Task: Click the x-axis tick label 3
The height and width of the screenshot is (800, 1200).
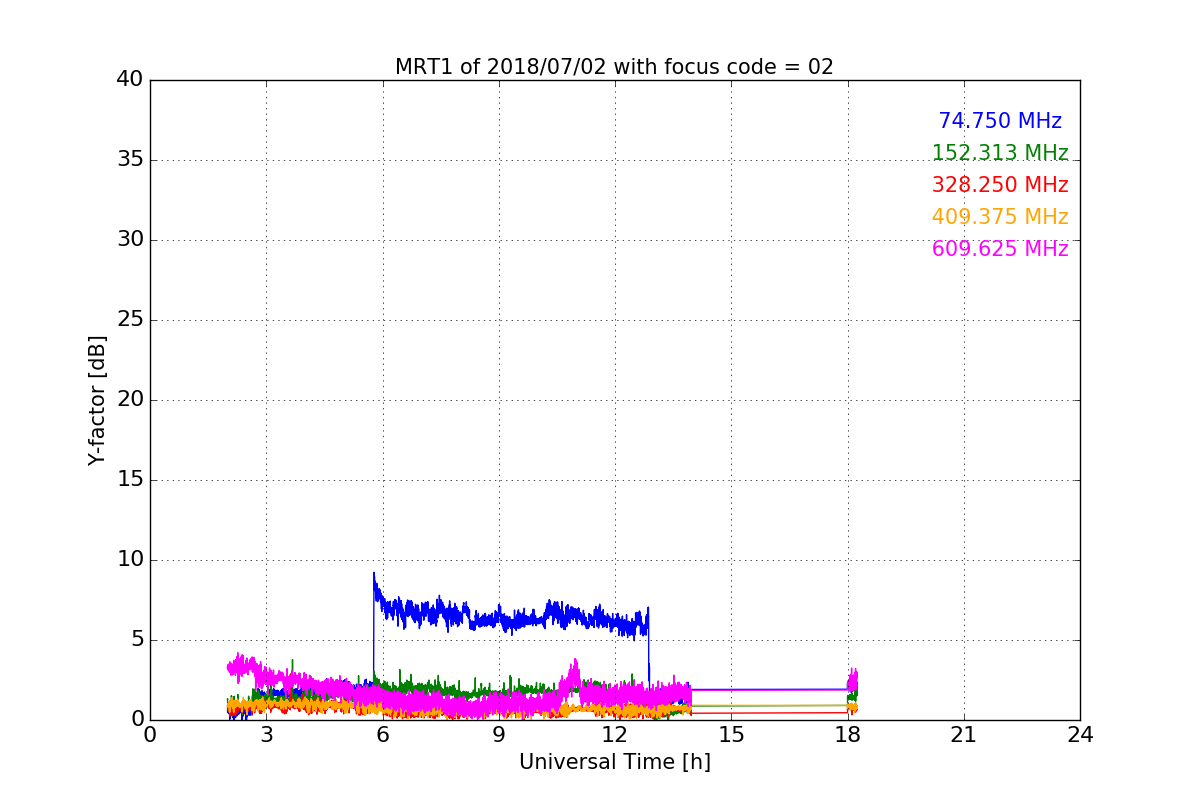Action: click(x=266, y=735)
